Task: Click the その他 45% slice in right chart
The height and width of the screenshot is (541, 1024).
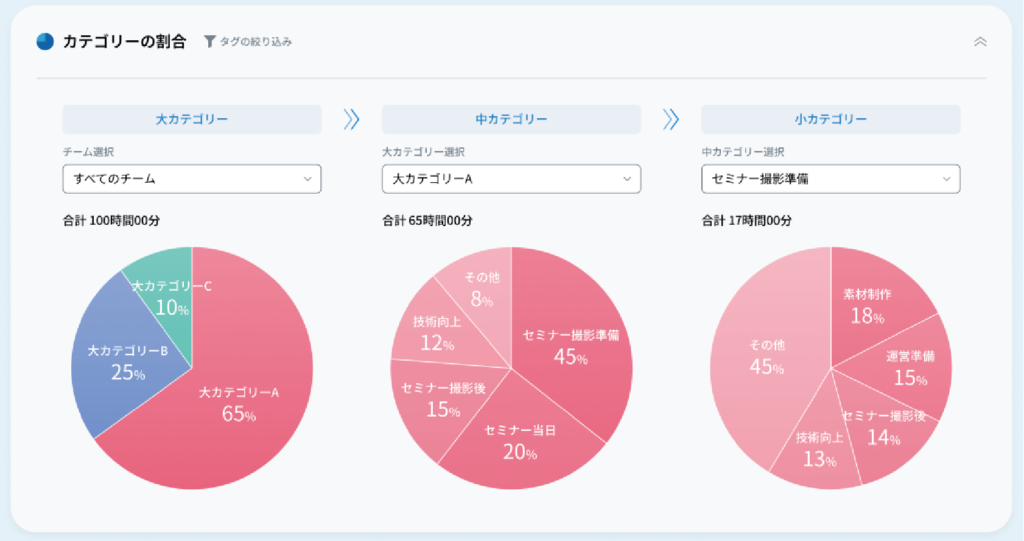Action: pos(767,356)
